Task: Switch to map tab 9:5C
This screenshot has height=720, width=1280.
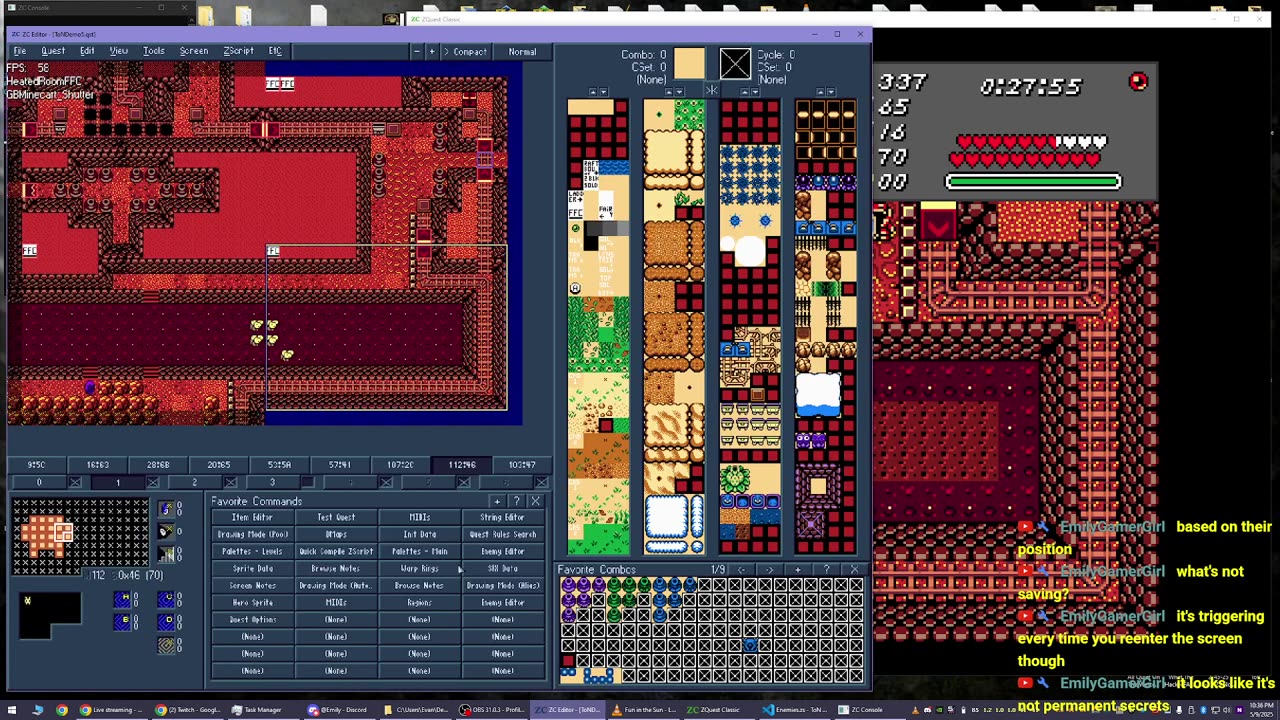Action: [37, 464]
